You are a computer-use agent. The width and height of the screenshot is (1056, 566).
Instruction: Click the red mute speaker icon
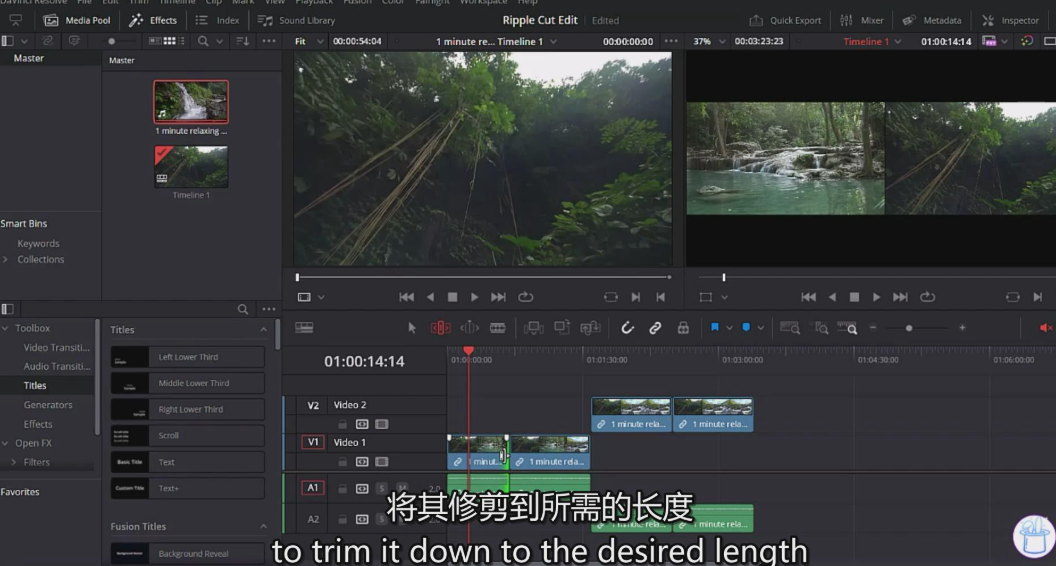coord(1045,327)
